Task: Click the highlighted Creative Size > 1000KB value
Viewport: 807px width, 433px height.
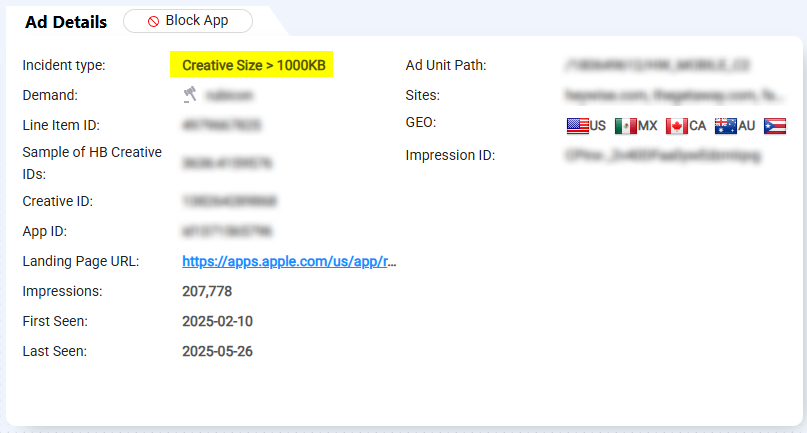Action: coord(252,64)
